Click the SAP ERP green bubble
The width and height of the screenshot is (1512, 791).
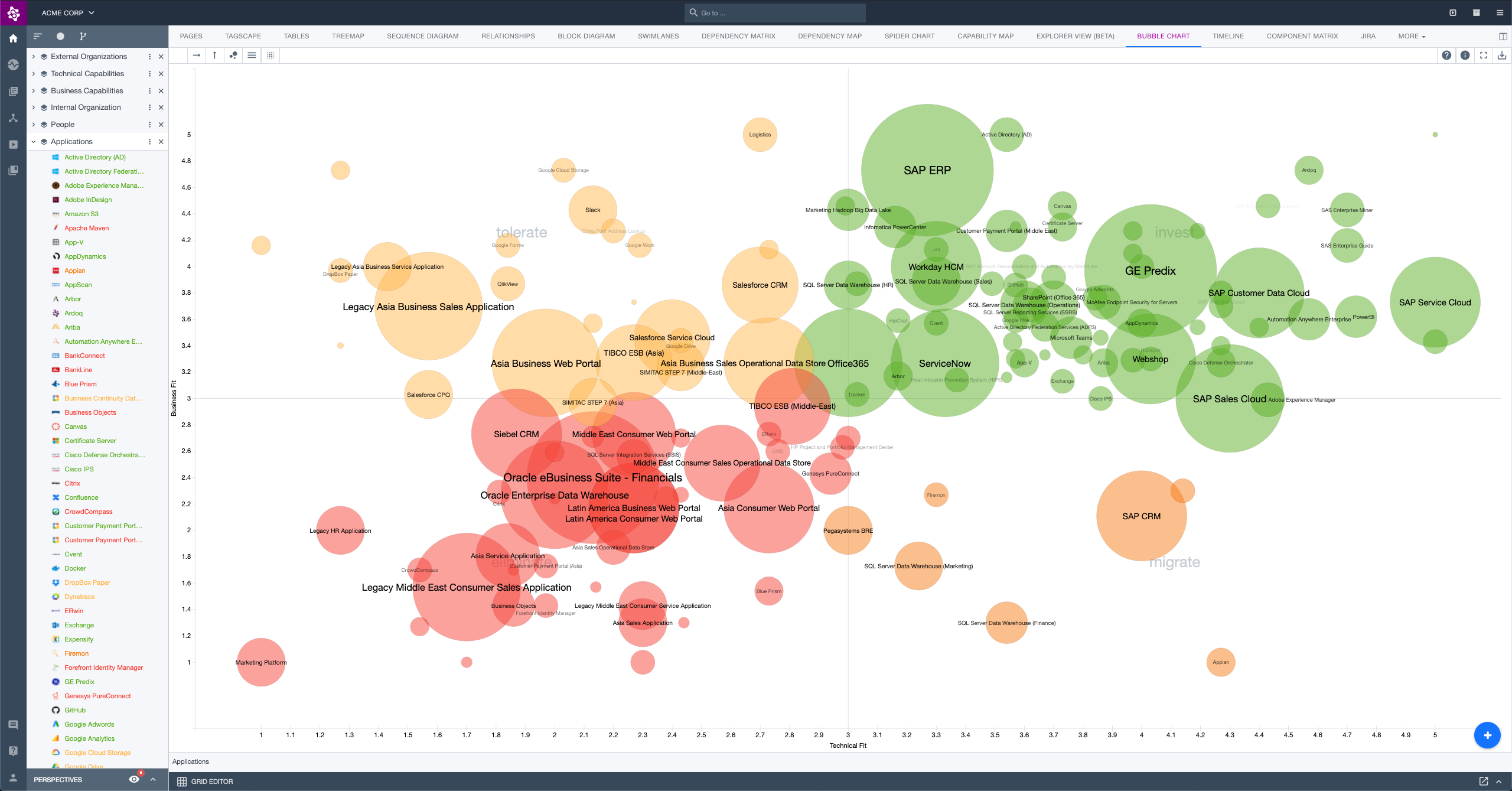(x=927, y=171)
